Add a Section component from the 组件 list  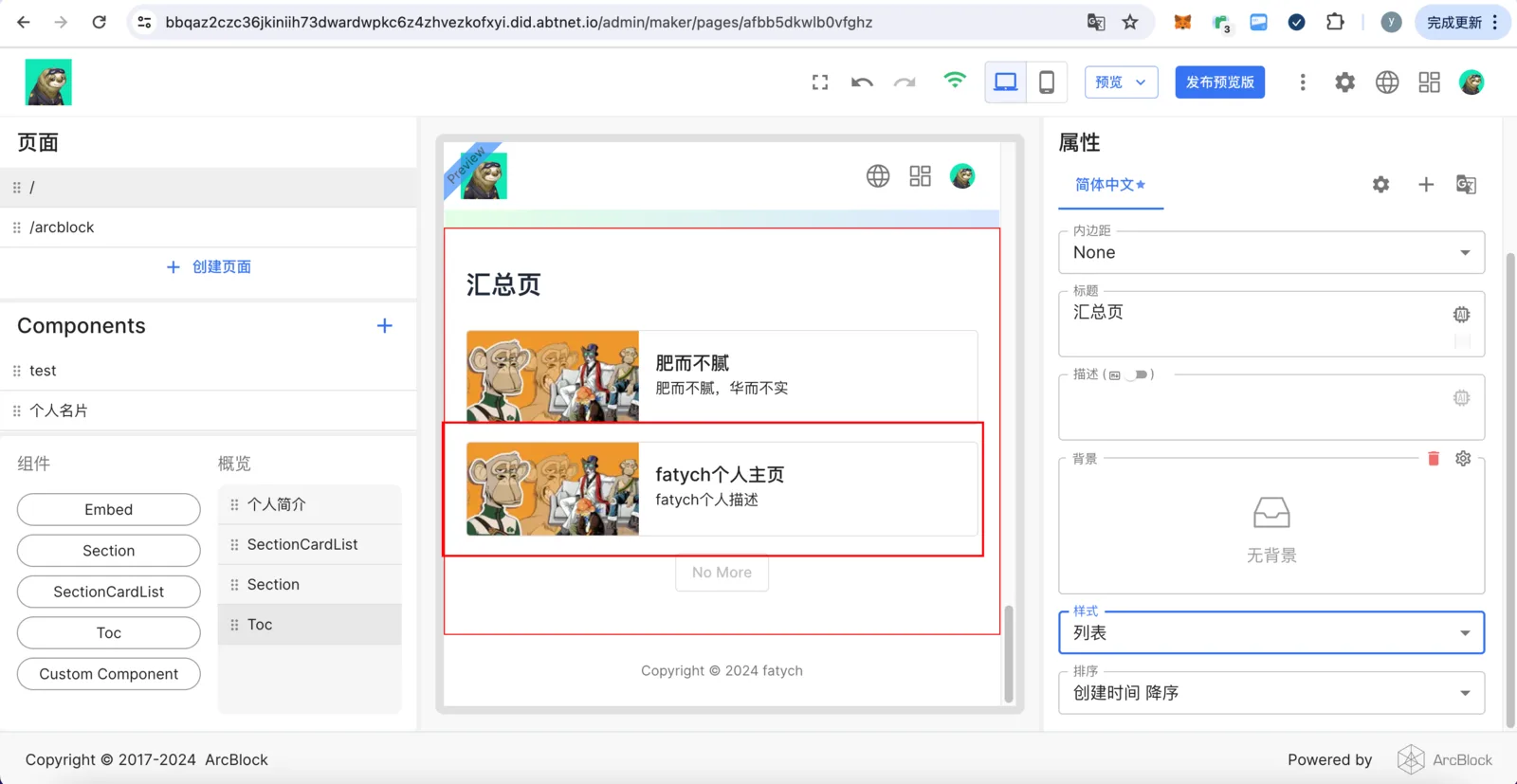109,551
